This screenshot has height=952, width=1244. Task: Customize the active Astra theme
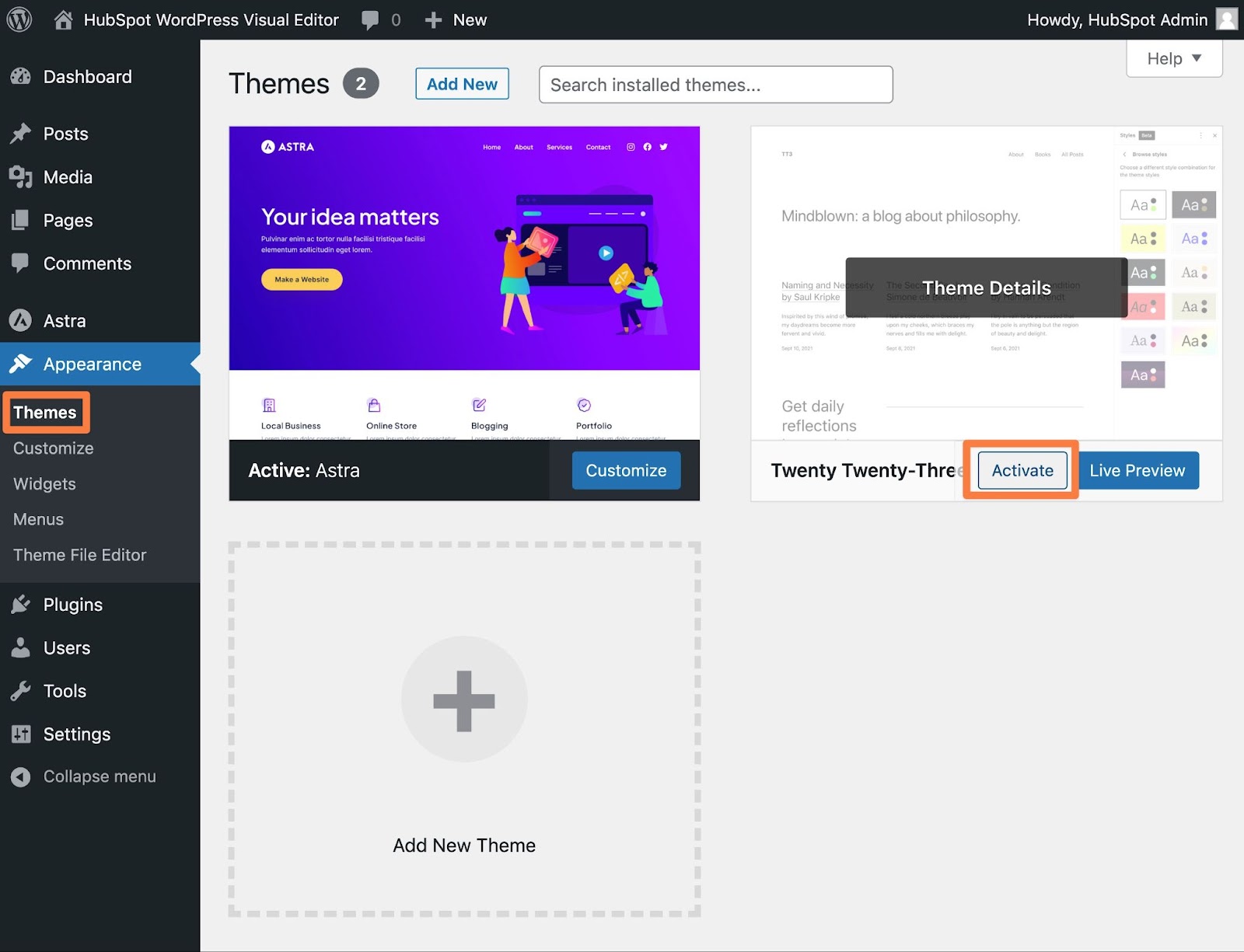[626, 470]
